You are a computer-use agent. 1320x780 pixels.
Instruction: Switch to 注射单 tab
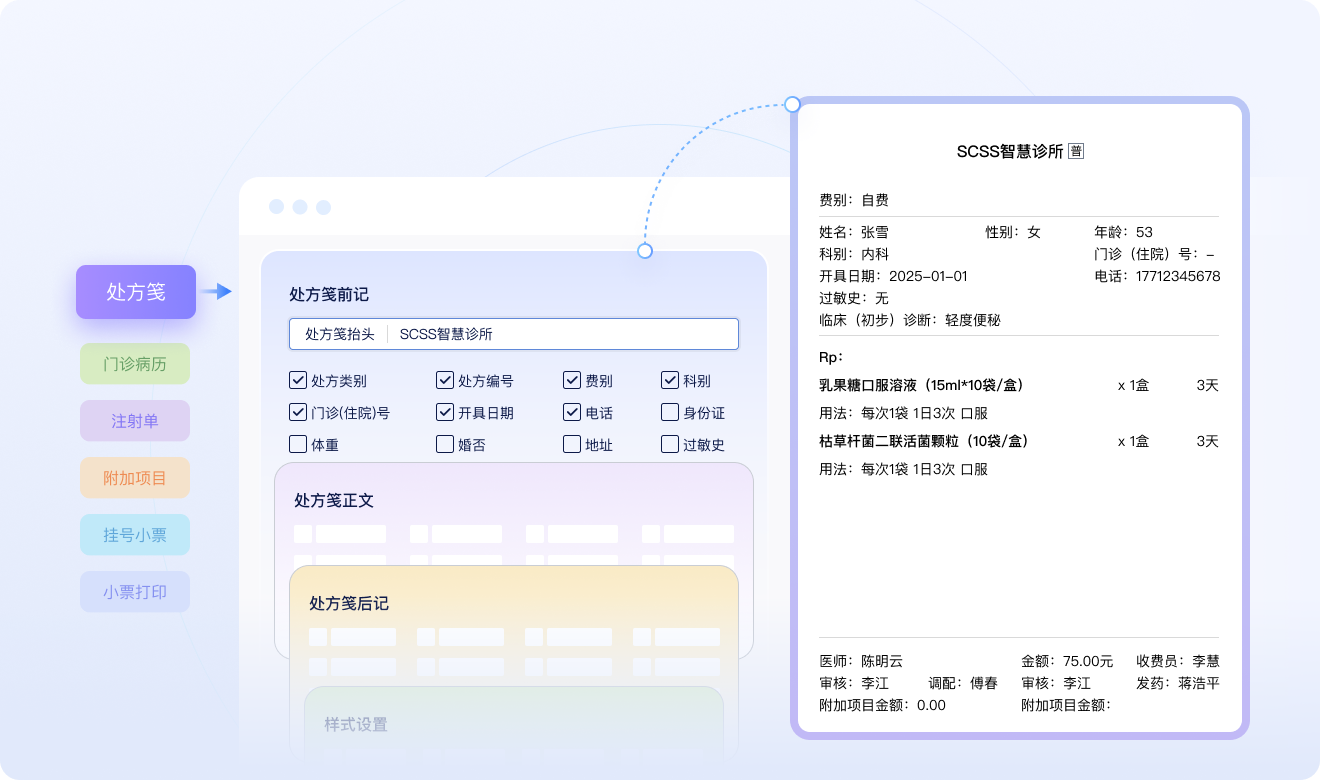point(135,421)
